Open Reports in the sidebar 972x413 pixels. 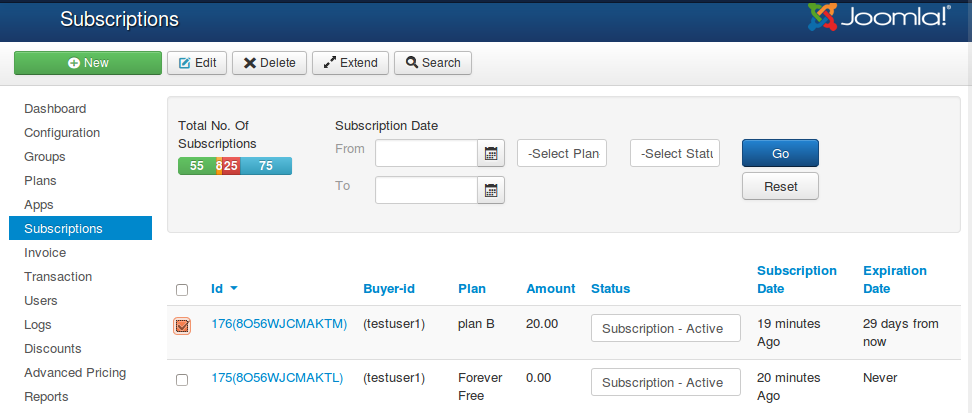pos(46,396)
